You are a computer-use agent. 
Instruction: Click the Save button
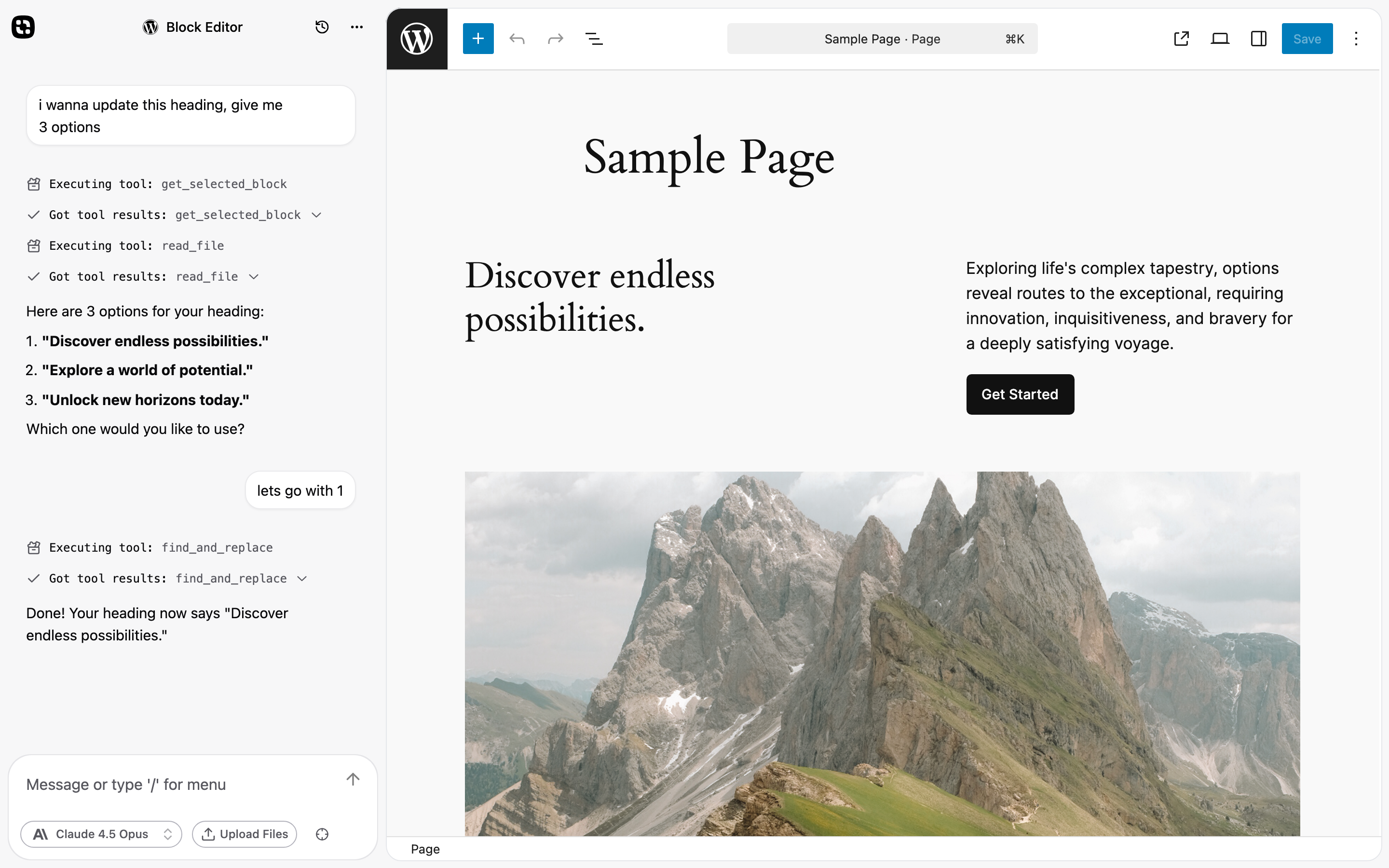tap(1307, 39)
